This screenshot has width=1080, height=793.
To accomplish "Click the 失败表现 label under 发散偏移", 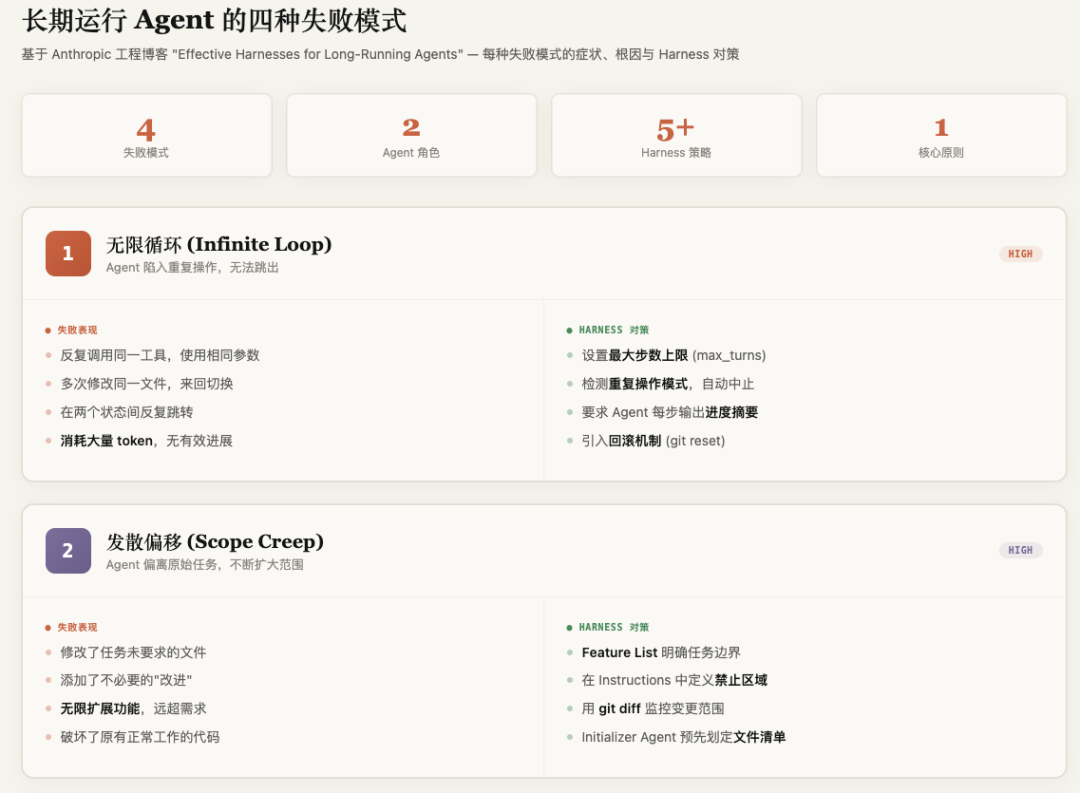I will [76, 627].
